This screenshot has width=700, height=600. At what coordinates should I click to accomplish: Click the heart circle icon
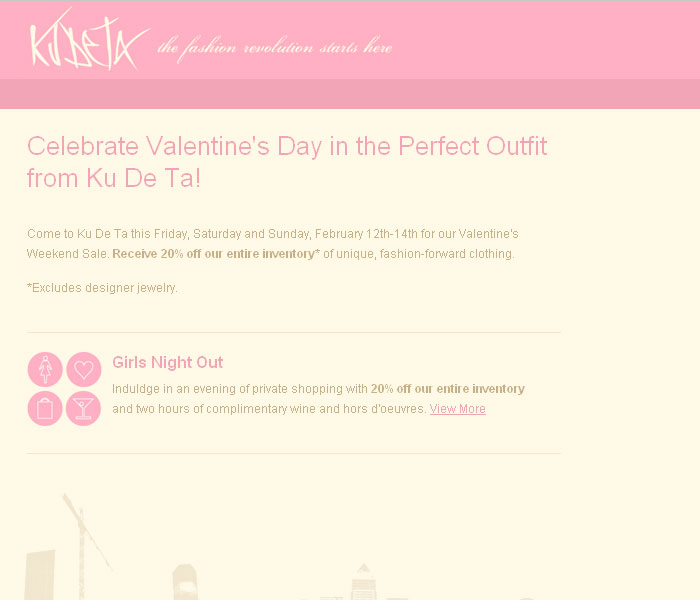[x=84, y=369]
